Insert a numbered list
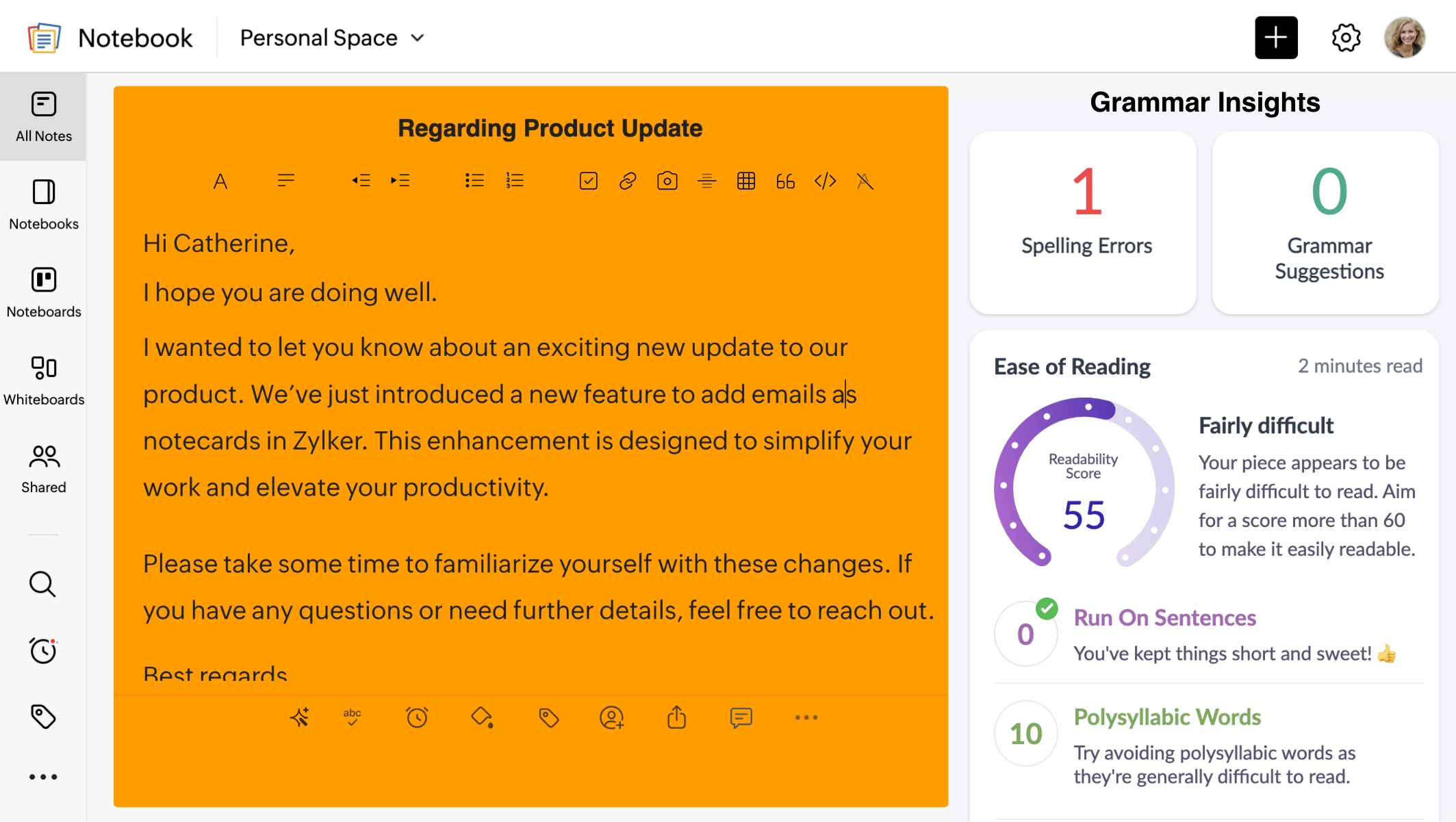The height and width of the screenshot is (822, 1456). tap(514, 181)
